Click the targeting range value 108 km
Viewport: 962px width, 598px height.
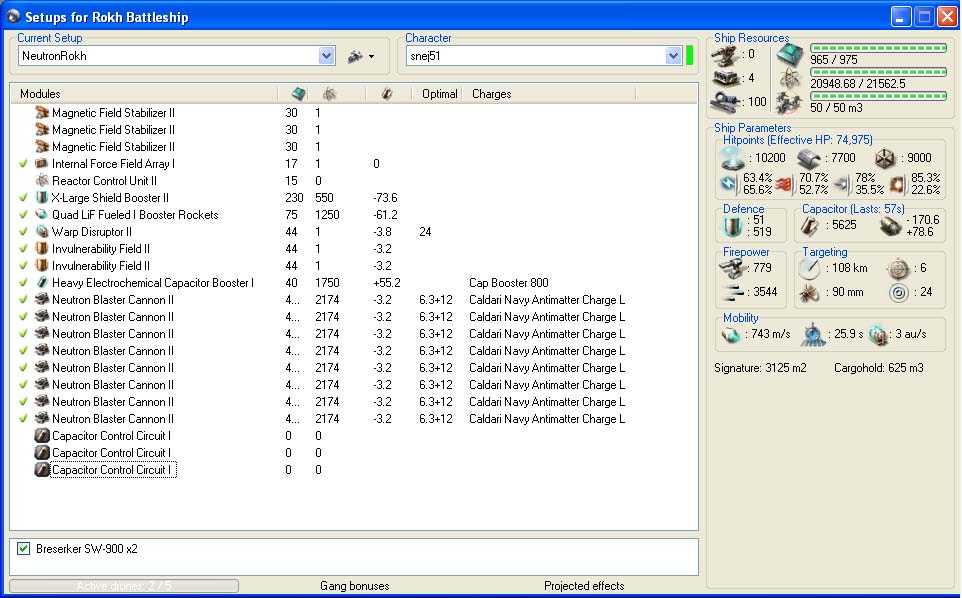pos(850,268)
